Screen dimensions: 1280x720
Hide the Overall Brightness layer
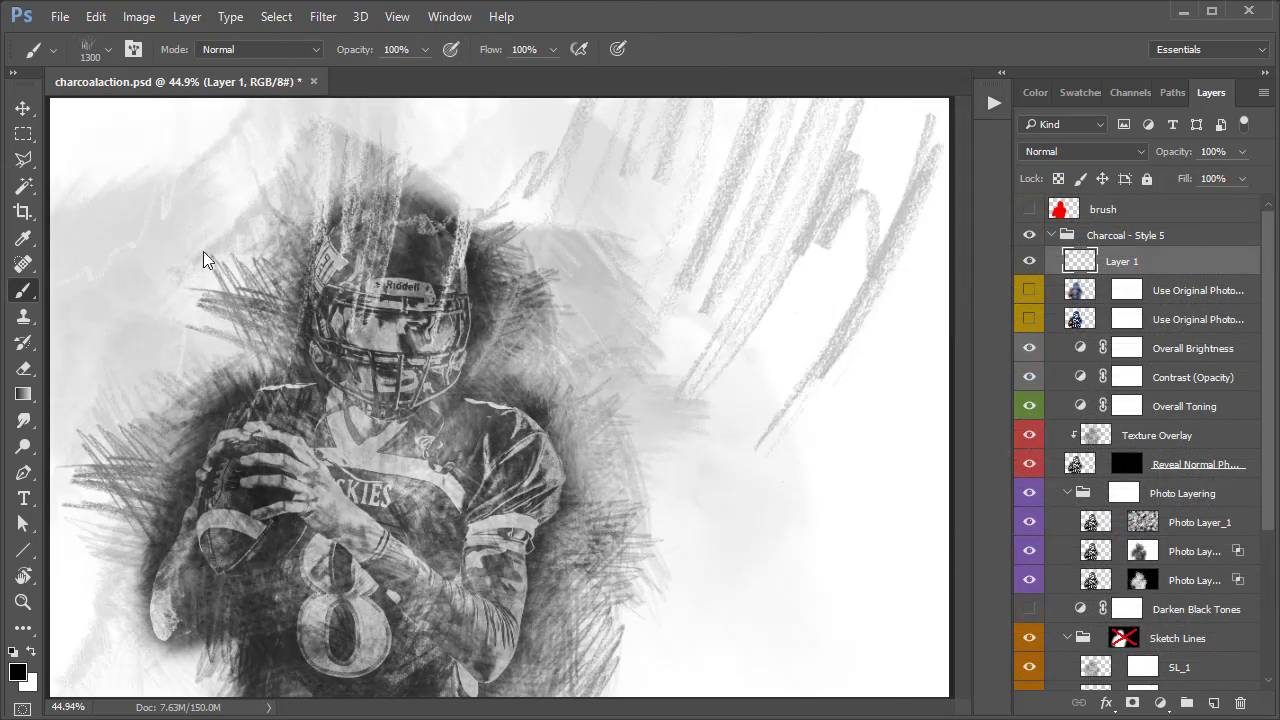pos(1029,348)
